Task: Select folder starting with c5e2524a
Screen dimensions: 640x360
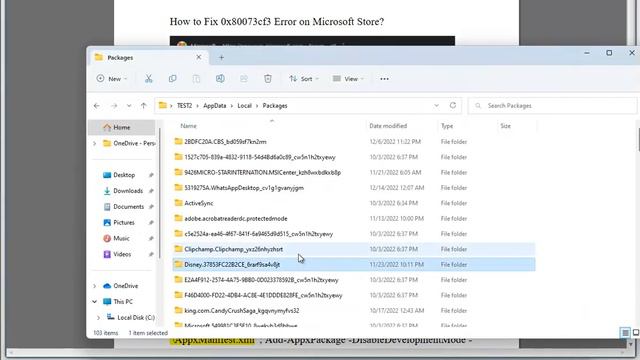Action: (x=354, y=234)
